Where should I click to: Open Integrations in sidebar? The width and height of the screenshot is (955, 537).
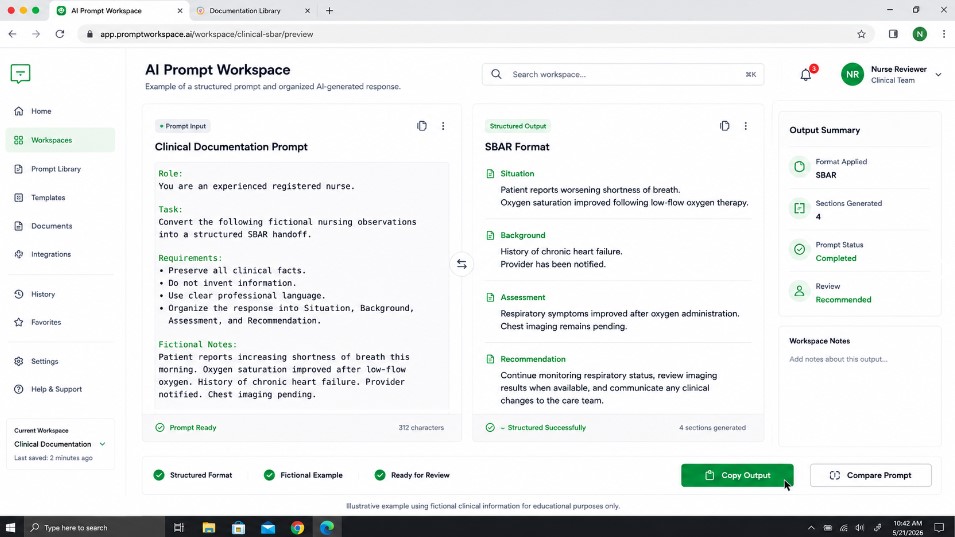(60, 254)
